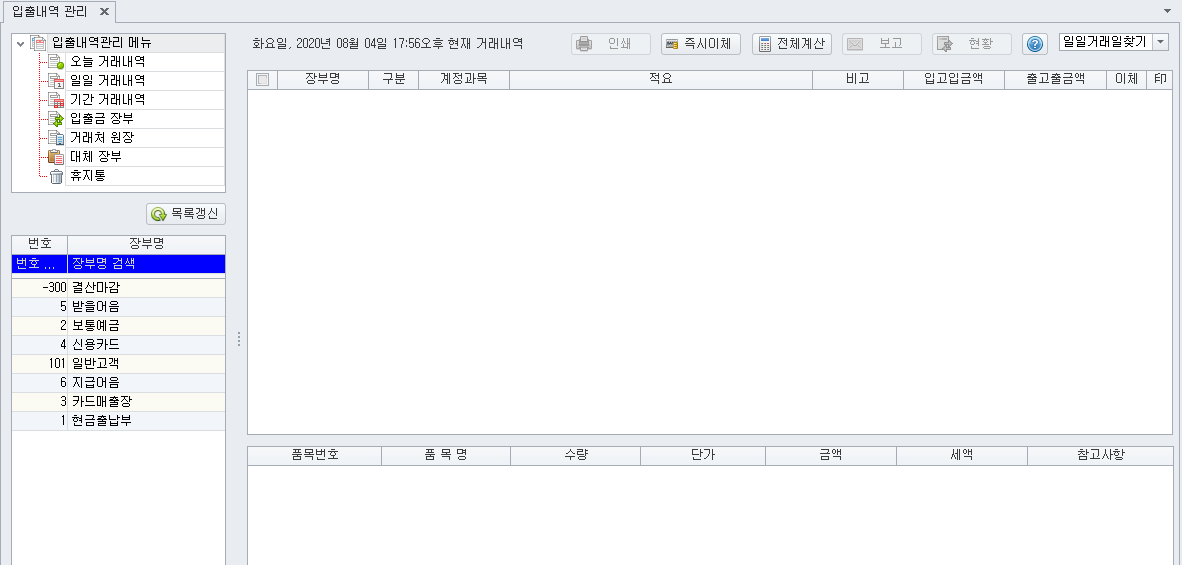Select the 보통예금 ledger row

(96, 326)
